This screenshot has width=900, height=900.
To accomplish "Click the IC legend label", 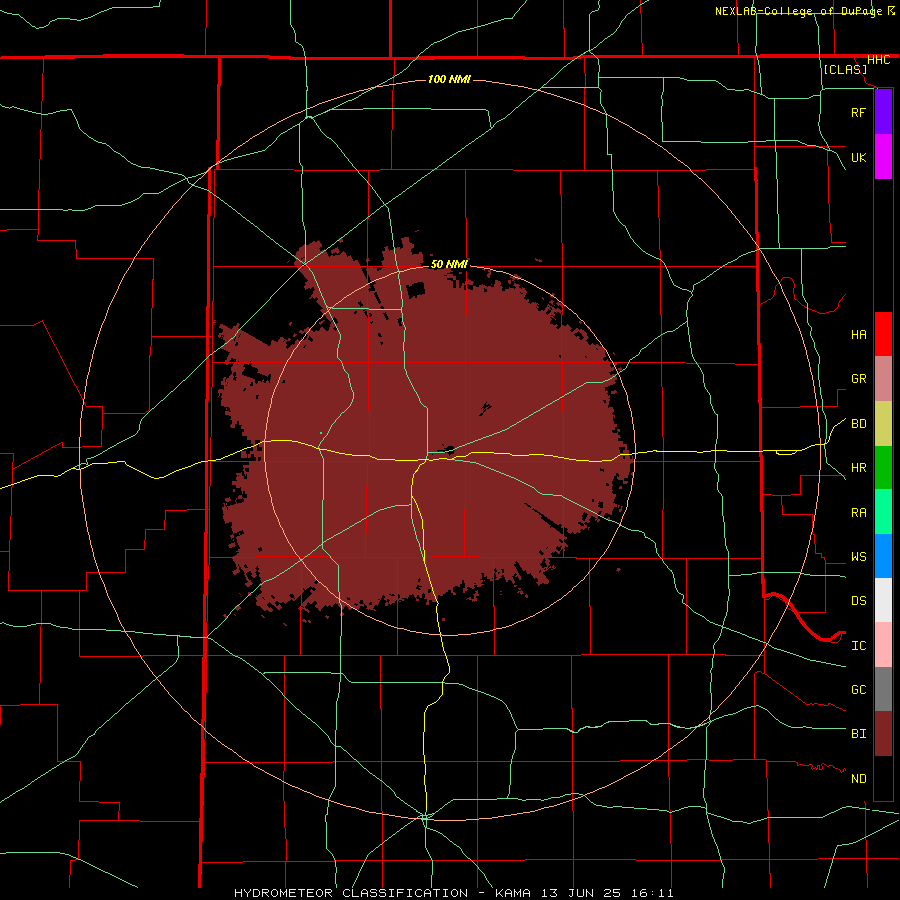I will [x=858, y=646].
